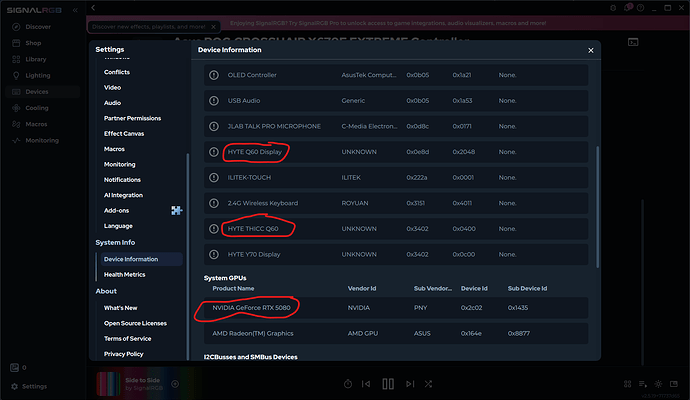
Task: Open What's New under About
Action: 121,308
